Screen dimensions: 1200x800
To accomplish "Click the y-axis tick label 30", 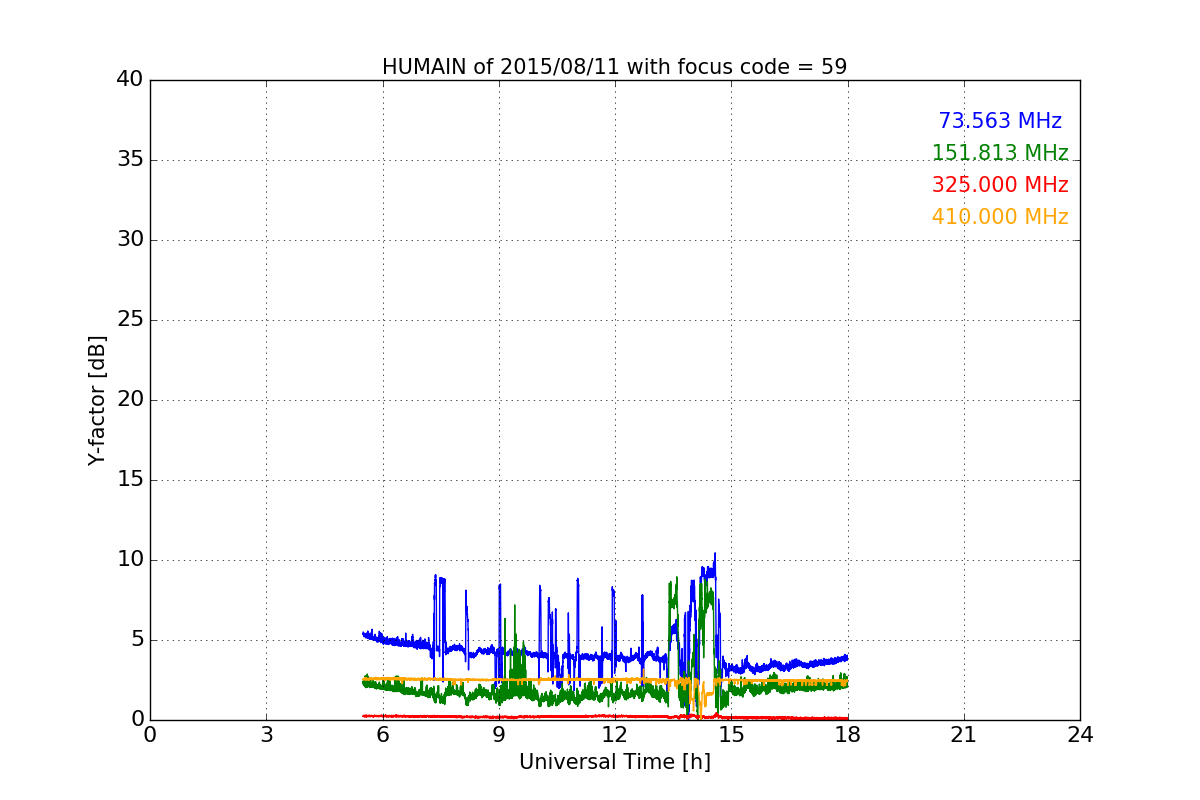I will pos(130,240).
